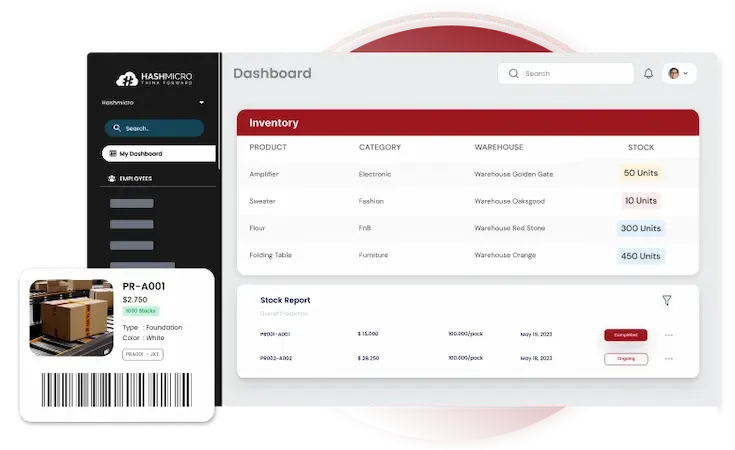Click the Stock Report heading
This screenshot has height=450, width=735.
click(x=285, y=300)
